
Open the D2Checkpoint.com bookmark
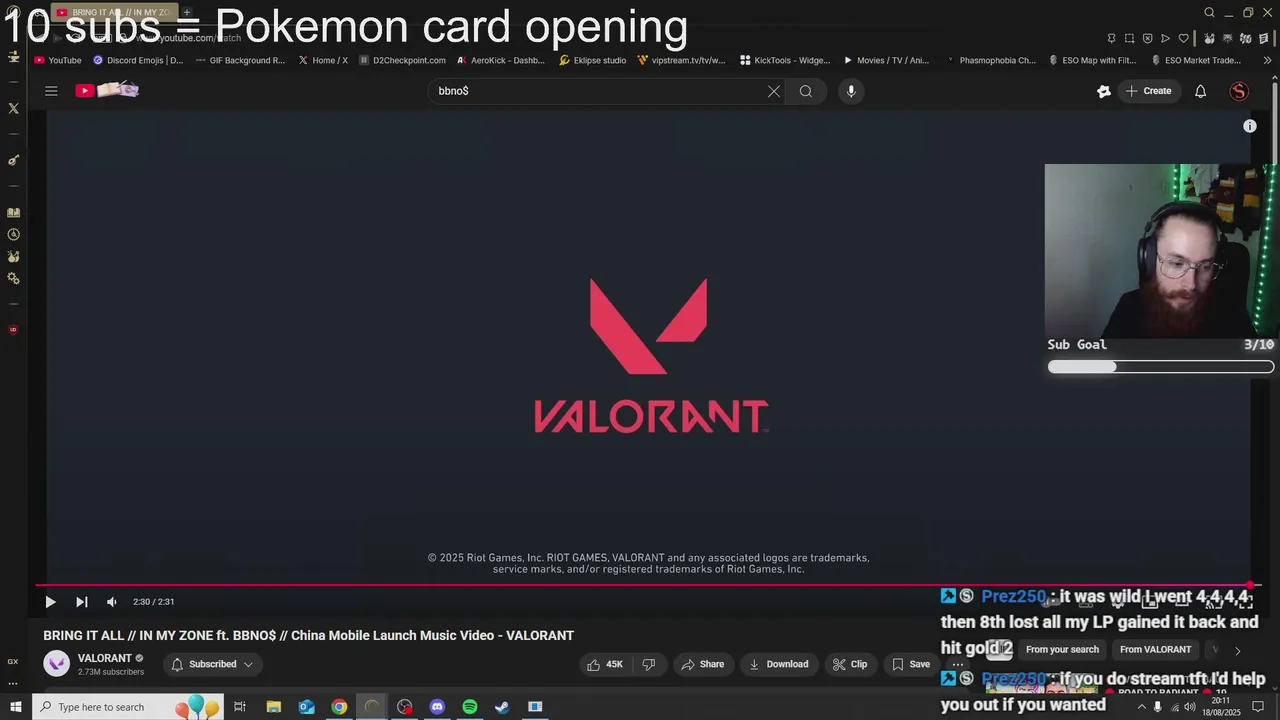(402, 60)
